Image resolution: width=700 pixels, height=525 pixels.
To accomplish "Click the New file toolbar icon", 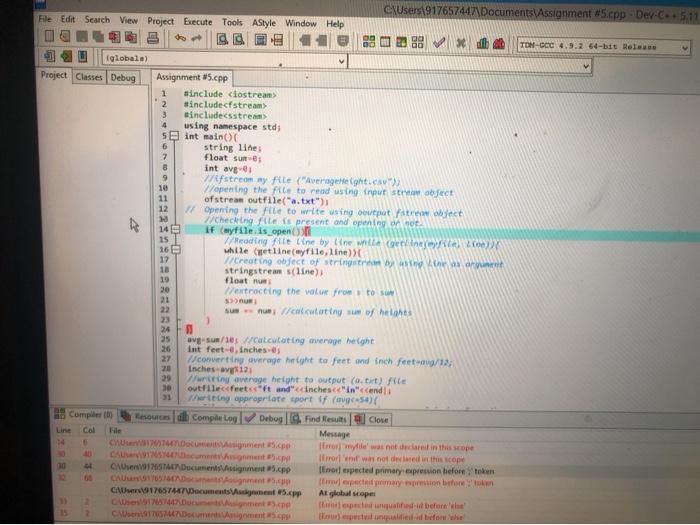I will [x=49, y=36].
